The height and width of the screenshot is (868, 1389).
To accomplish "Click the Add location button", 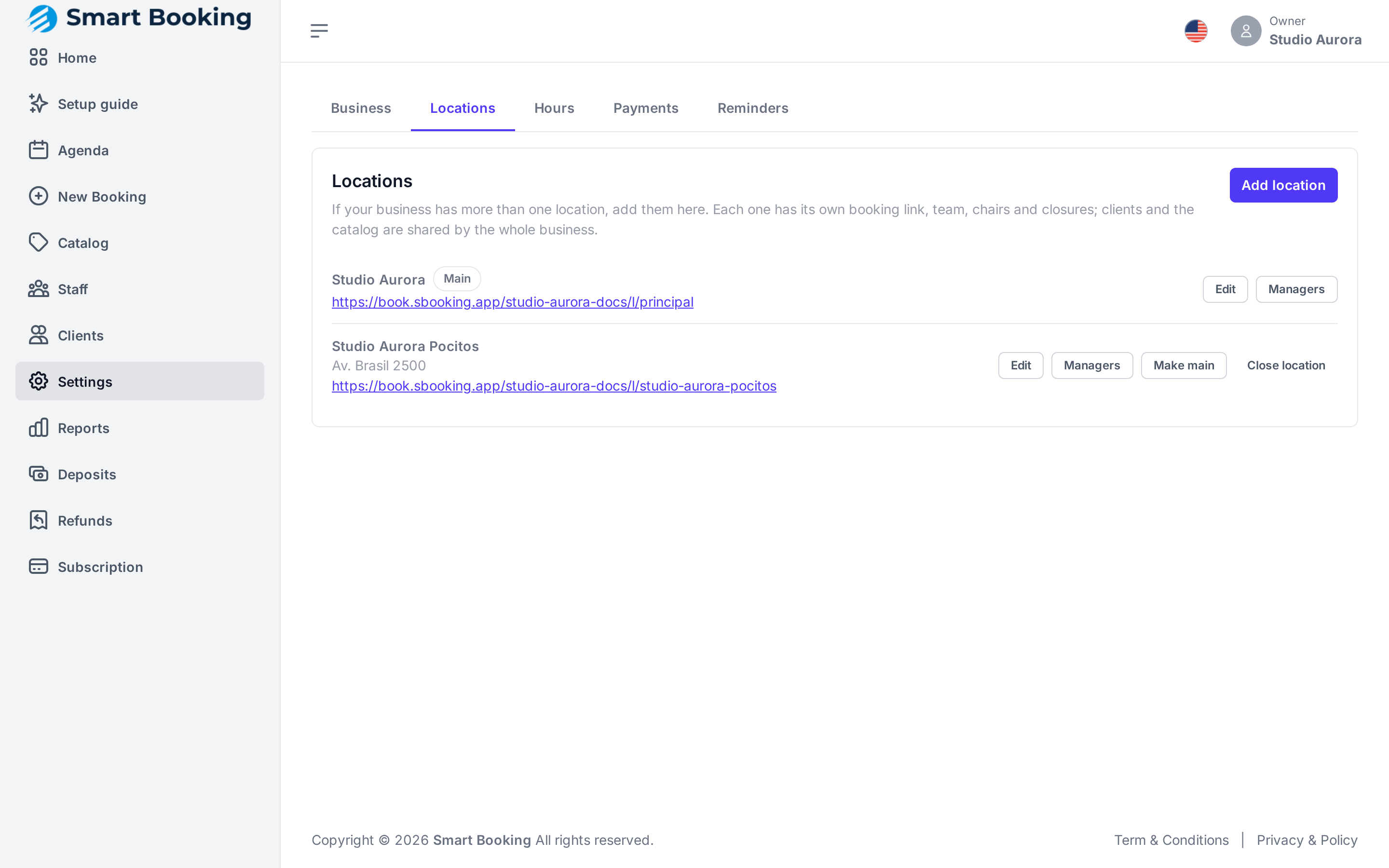I will 1283,186.
